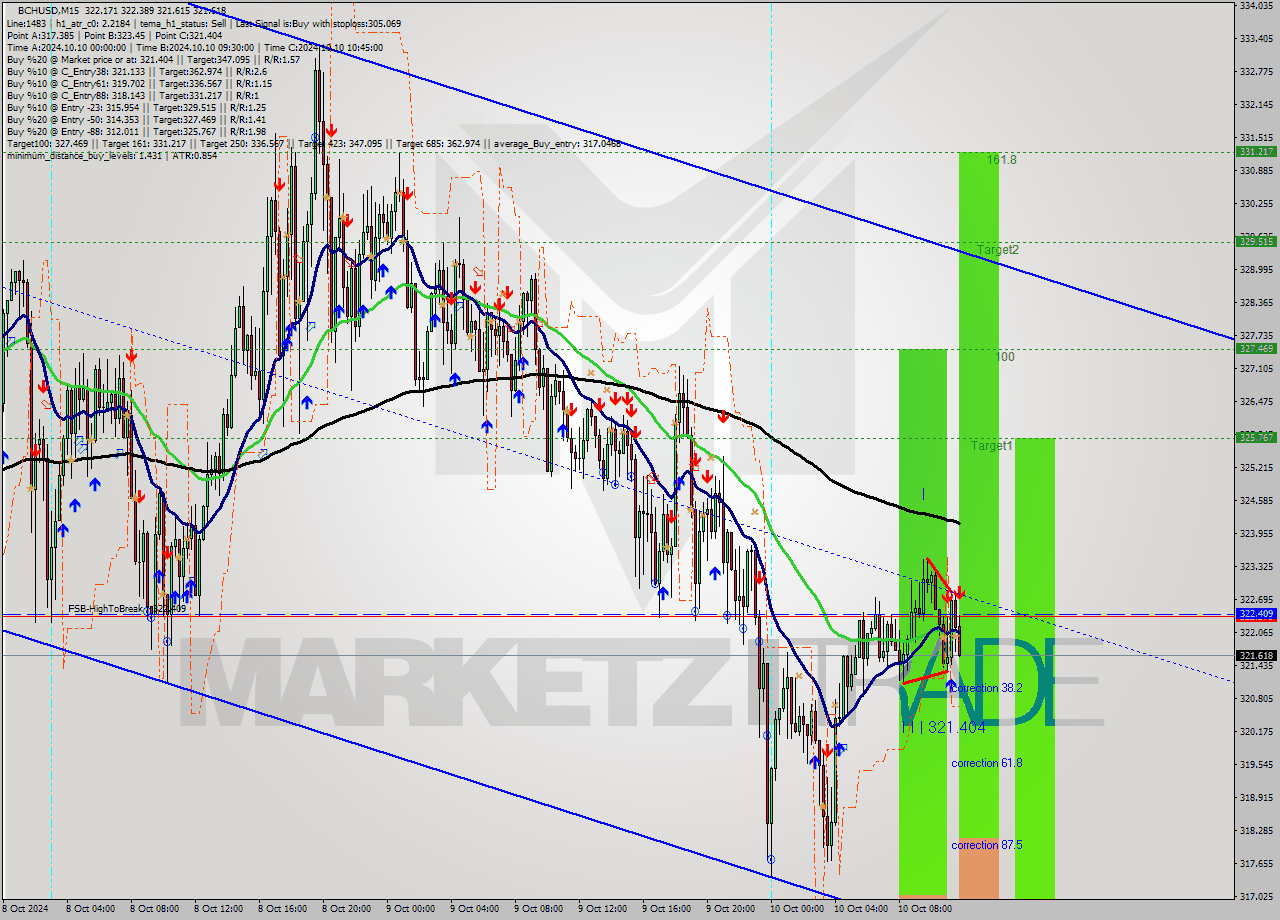
Task: Click the 'correction 61.8' label
Action: click(987, 763)
